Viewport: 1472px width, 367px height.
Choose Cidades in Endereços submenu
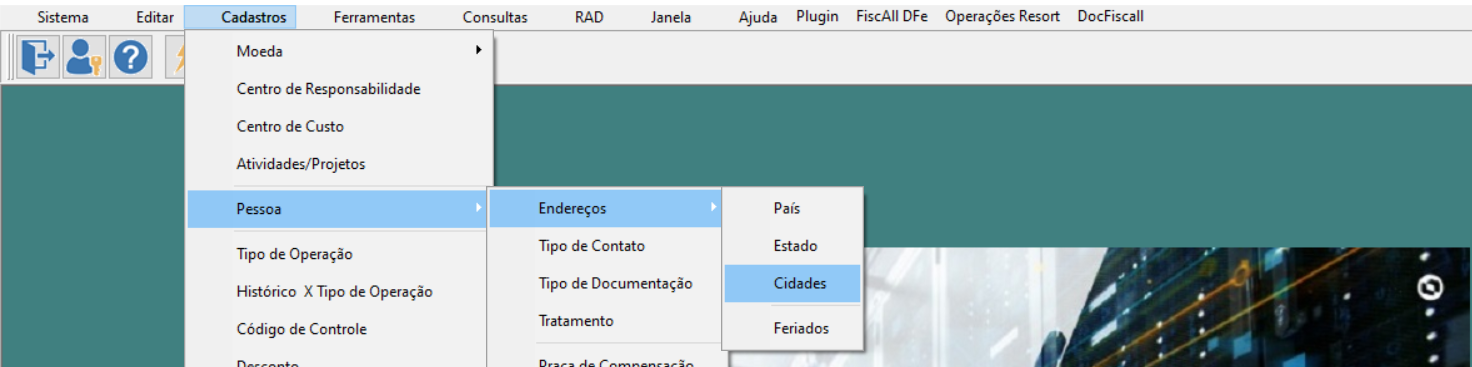[792, 284]
